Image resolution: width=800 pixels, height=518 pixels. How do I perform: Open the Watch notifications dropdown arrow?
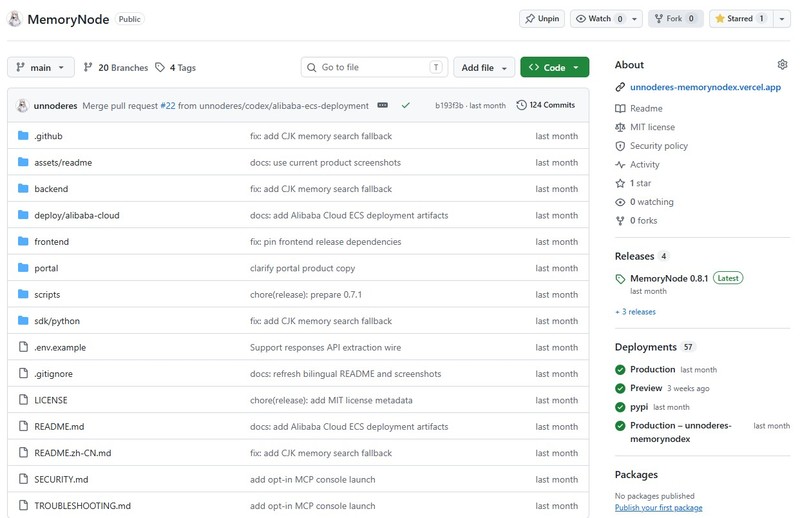[x=634, y=19]
